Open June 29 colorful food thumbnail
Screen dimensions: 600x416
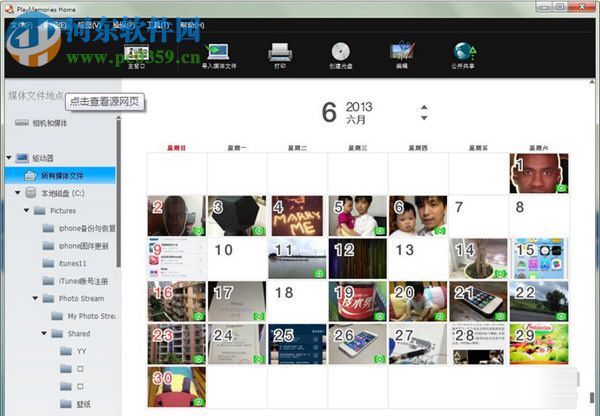click(539, 344)
